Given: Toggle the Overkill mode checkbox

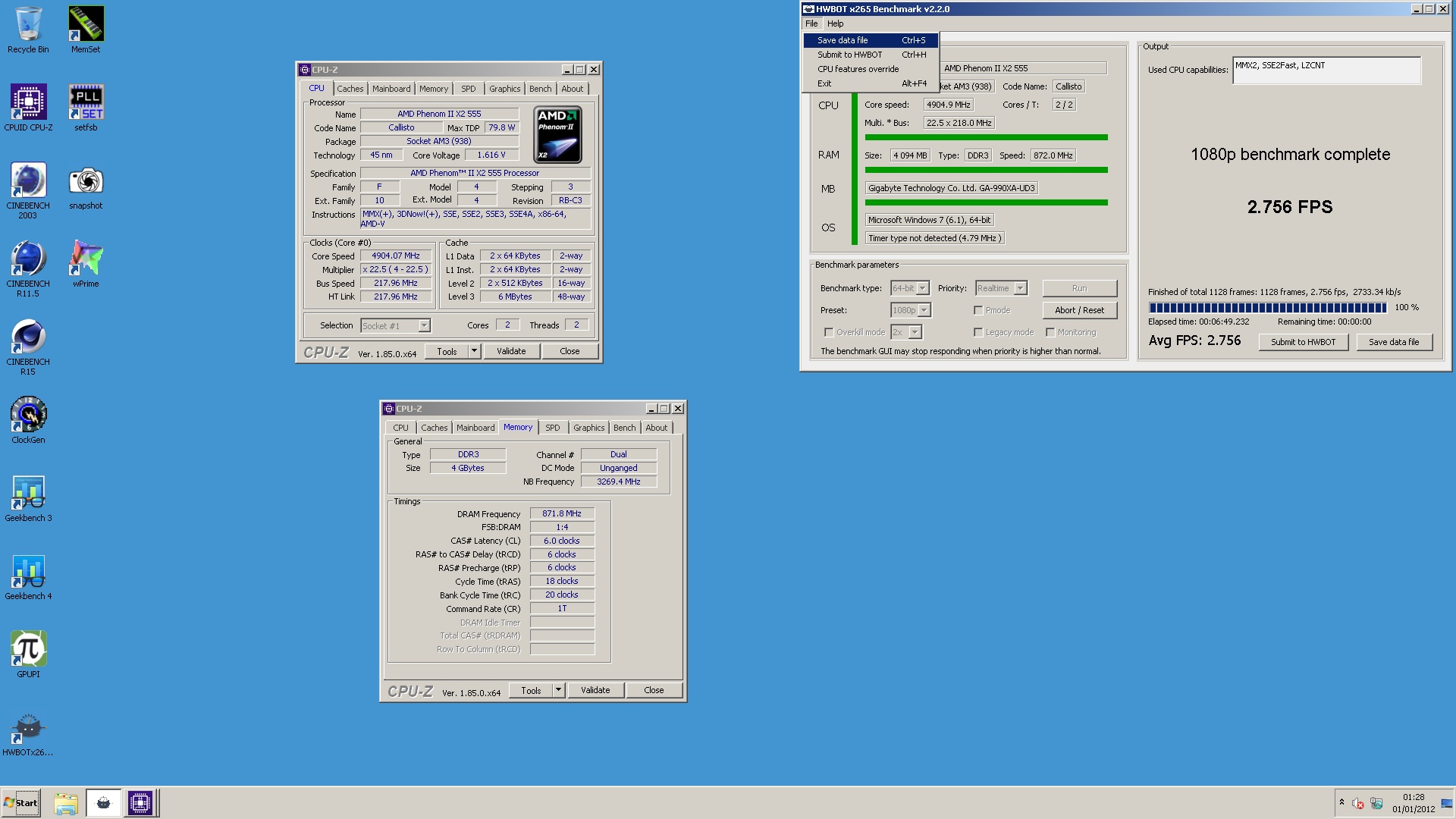Looking at the screenshot, I should pos(829,332).
